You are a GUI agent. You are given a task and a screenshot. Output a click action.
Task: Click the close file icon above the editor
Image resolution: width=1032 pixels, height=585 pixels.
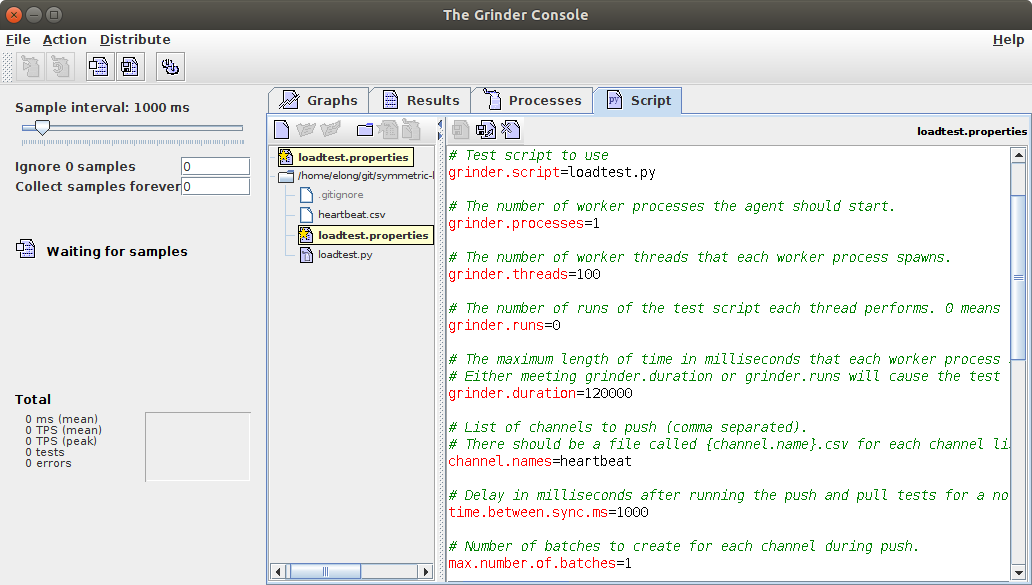511,130
